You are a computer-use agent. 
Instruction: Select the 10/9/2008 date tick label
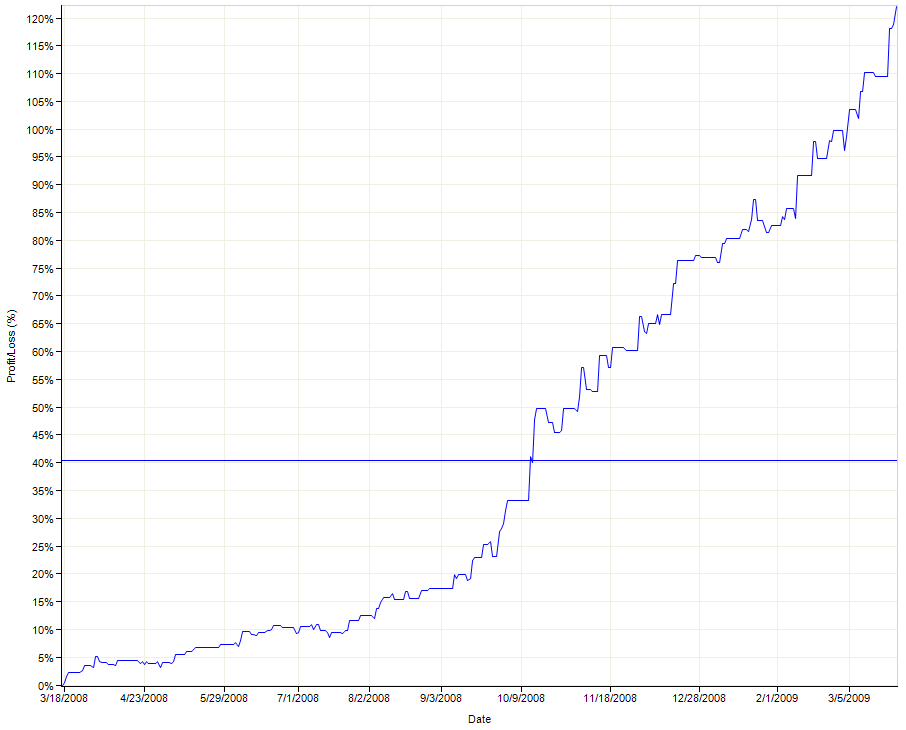click(x=521, y=698)
